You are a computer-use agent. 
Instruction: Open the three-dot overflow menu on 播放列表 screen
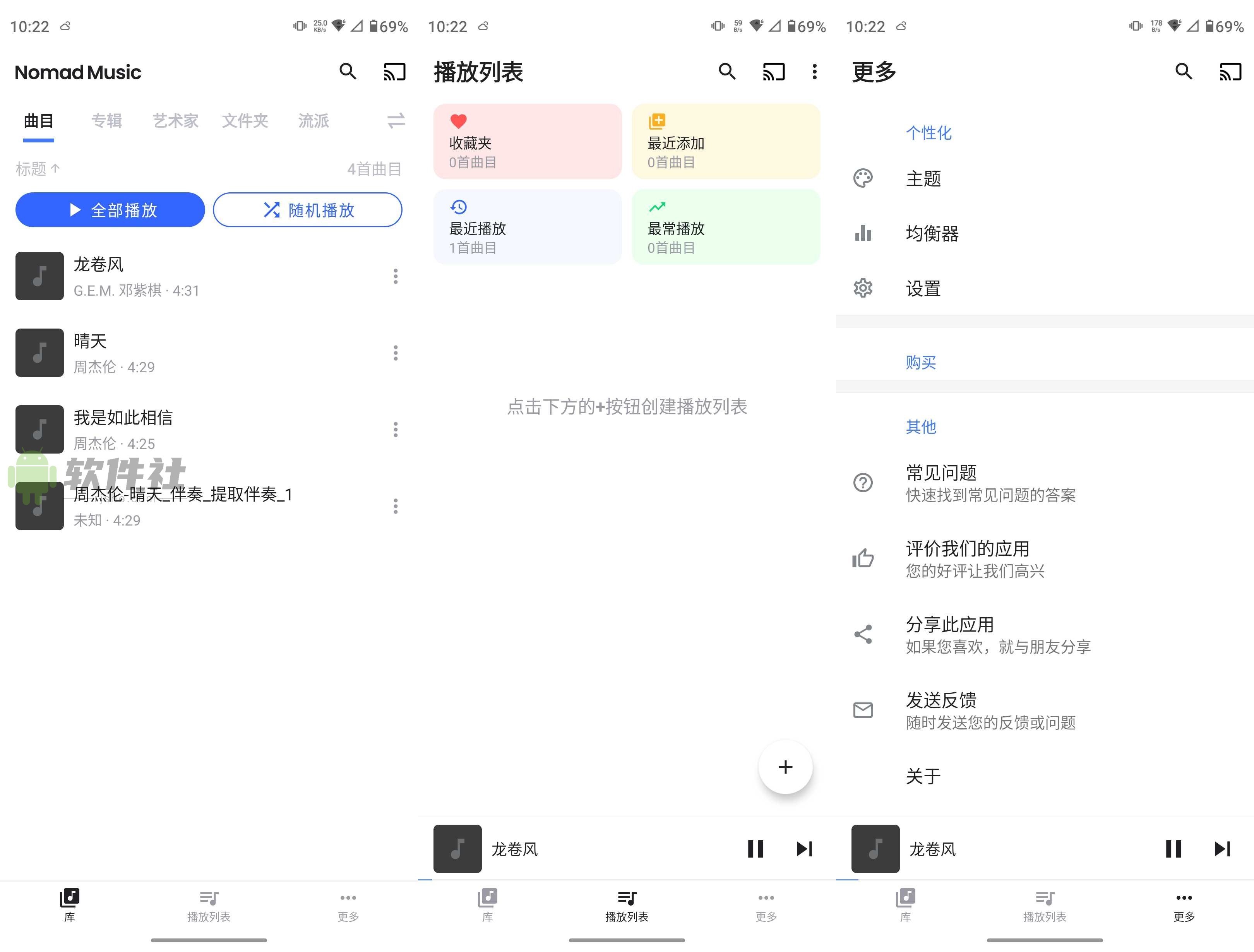coord(815,72)
